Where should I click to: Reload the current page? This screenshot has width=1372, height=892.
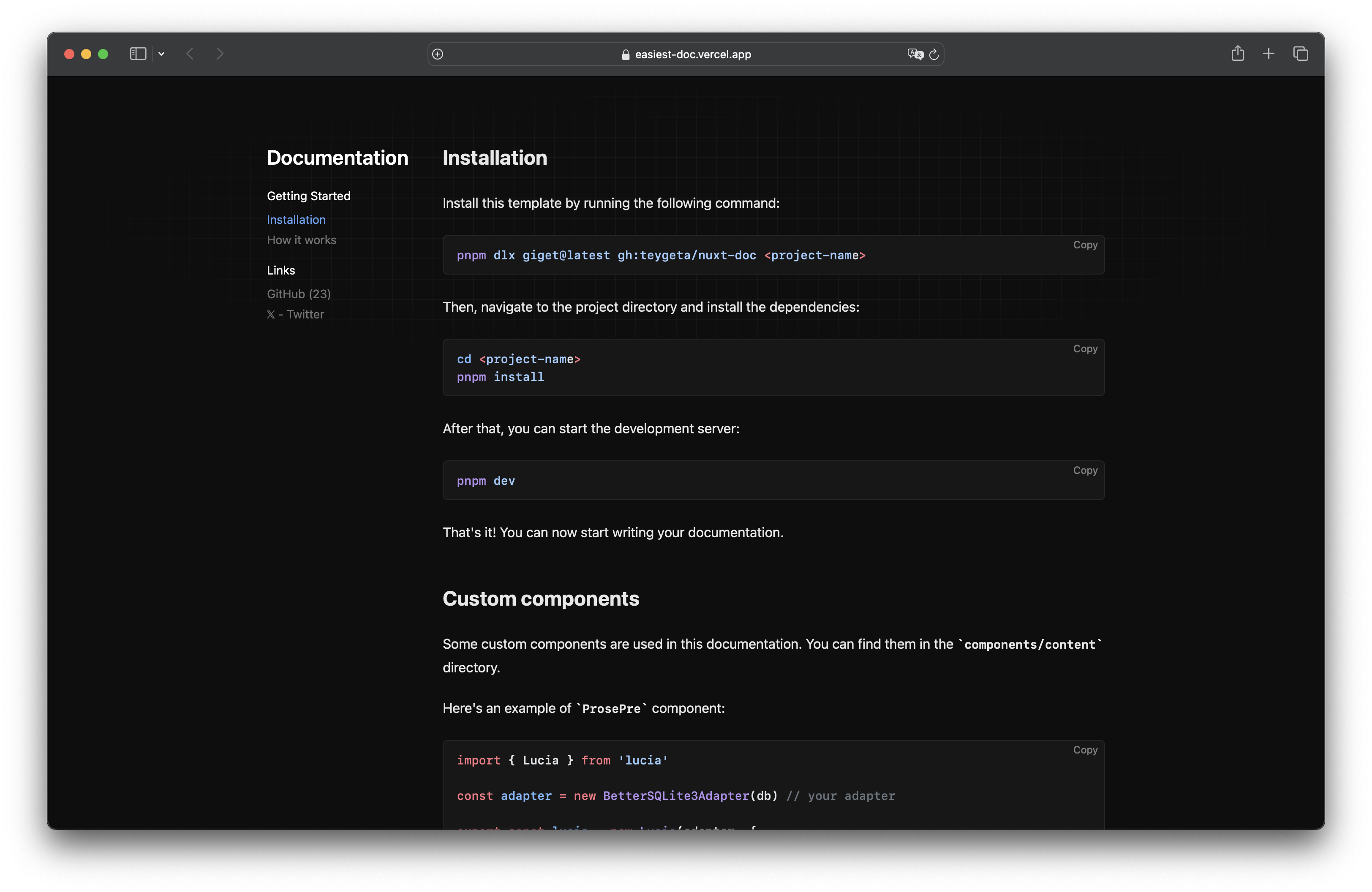(x=934, y=54)
